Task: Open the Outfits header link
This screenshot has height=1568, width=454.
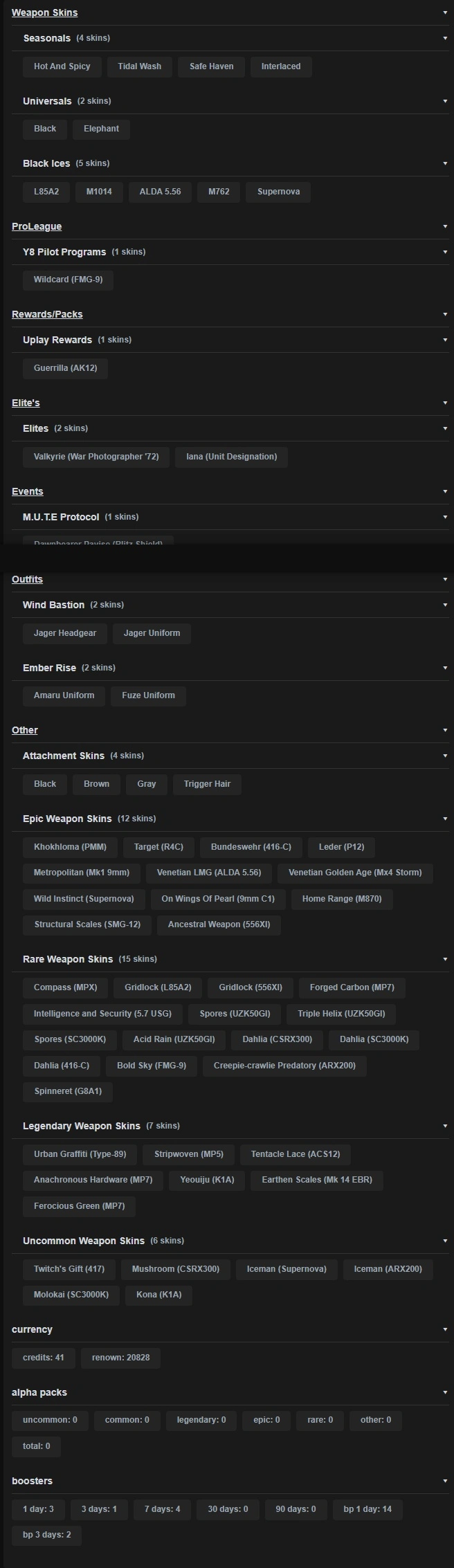Action: [x=27, y=579]
